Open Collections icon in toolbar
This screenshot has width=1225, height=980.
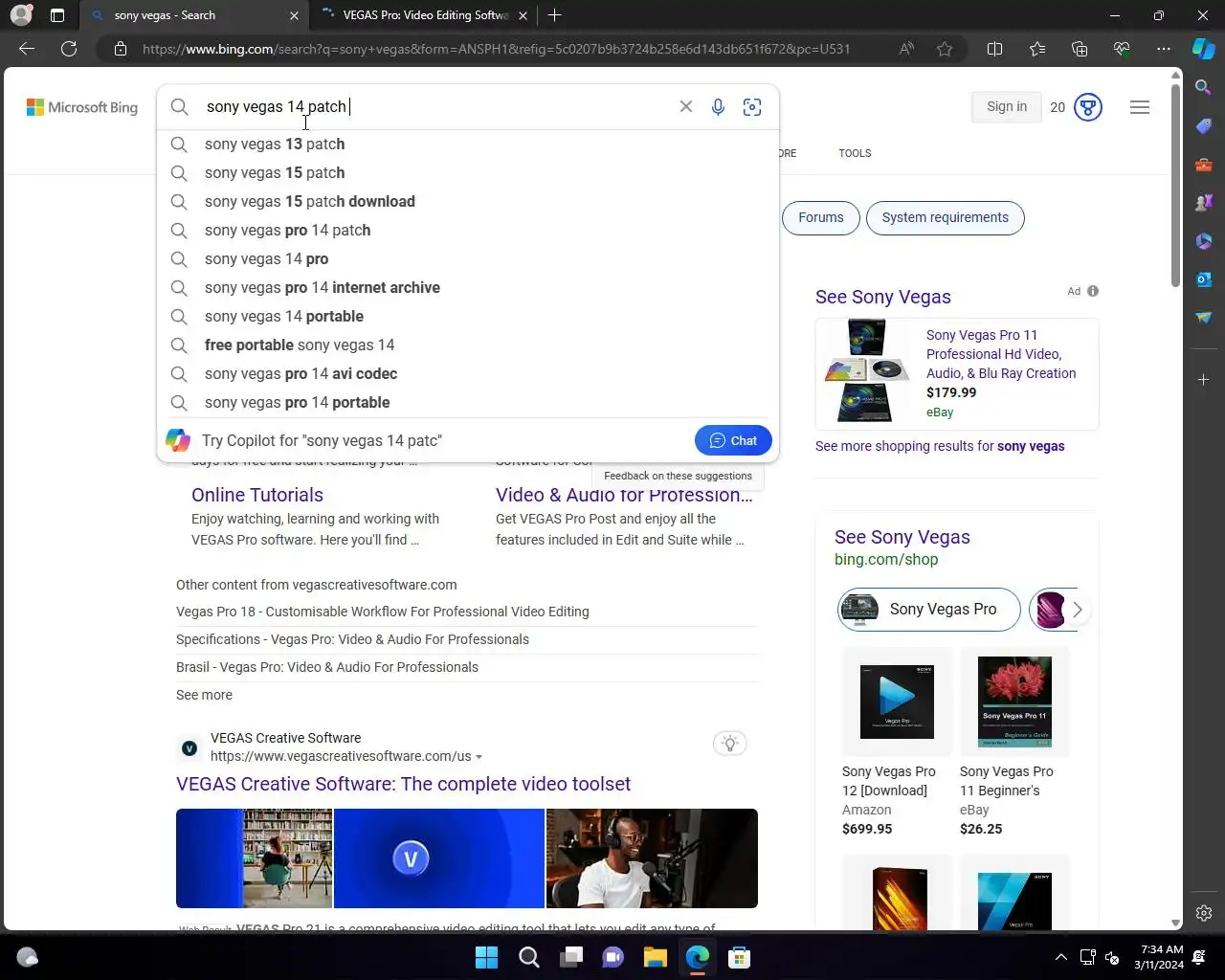coord(1080,49)
